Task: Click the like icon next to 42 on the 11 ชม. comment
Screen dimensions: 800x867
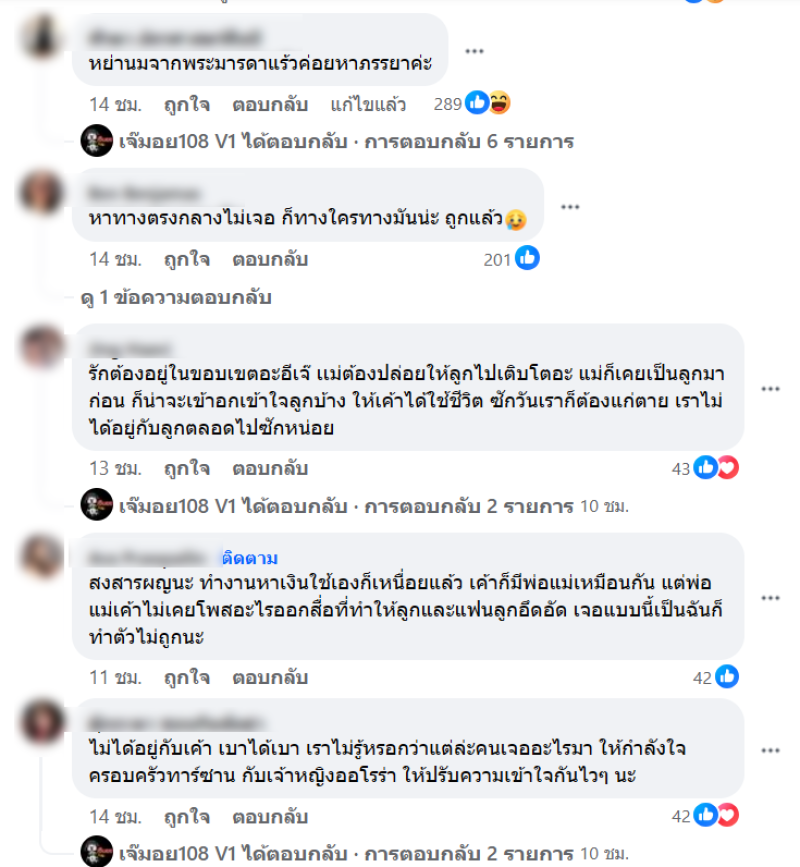Action: [x=727, y=677]
